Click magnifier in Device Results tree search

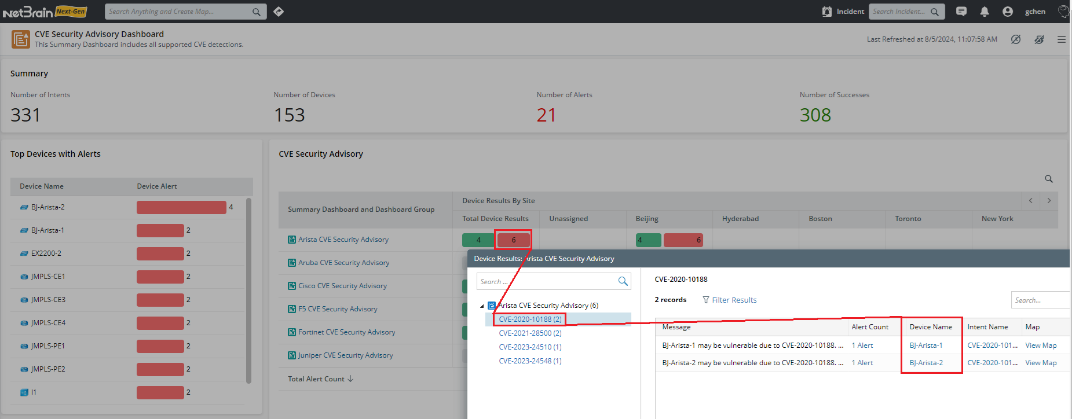click(623, 281)
